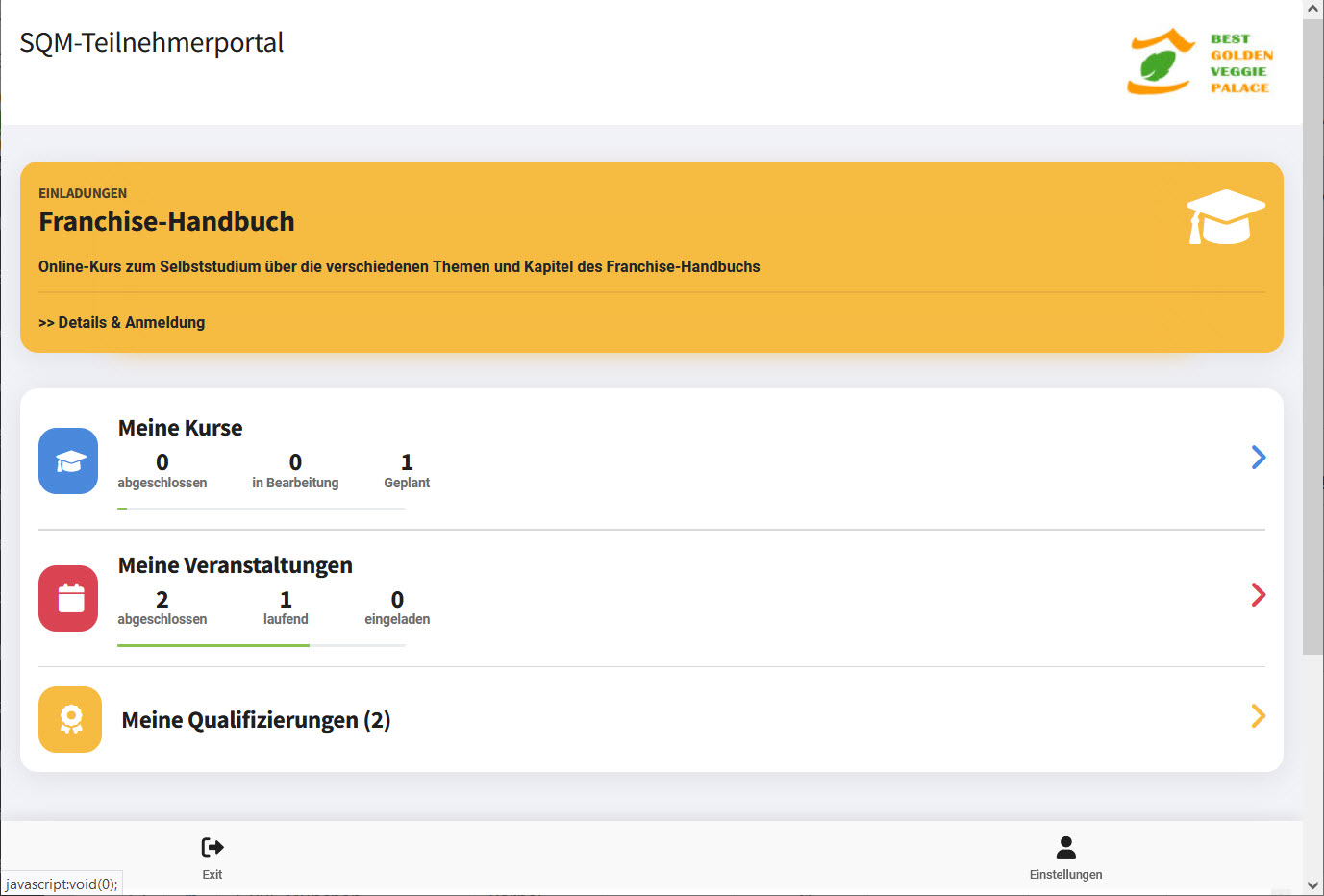This screenshot has height=896, width=1324.
Task: Select the Meine Kurse heading
Action: point(180,428)
